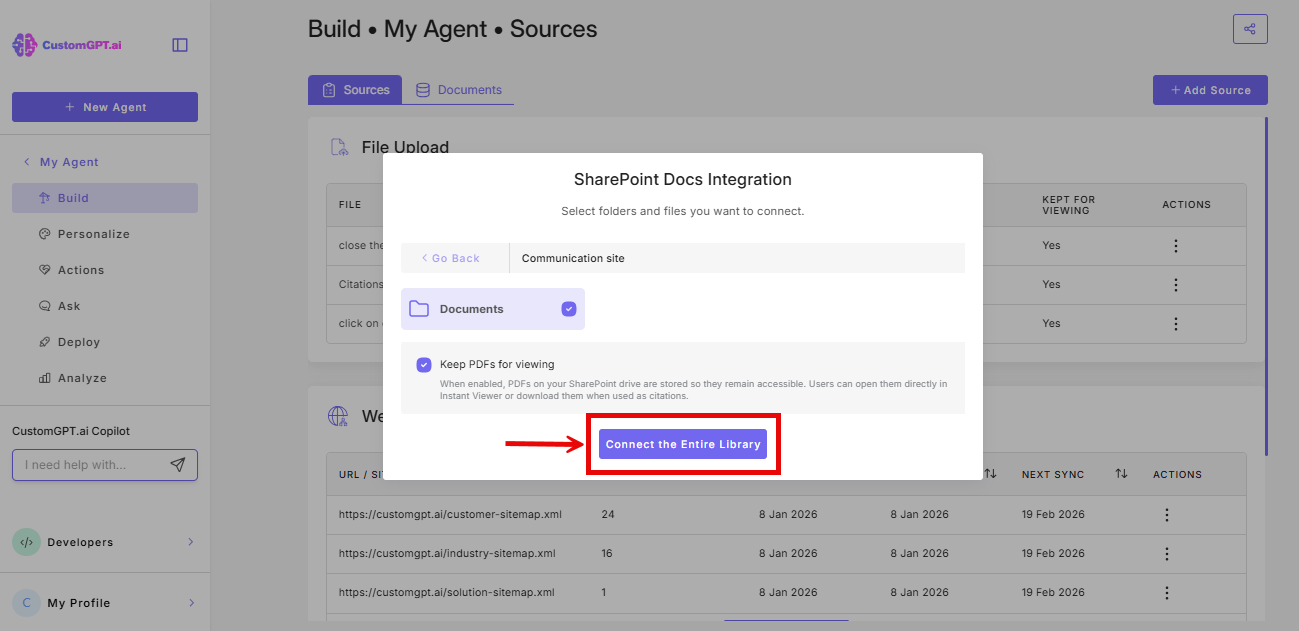Viewport: 1299px width, 631px height.
Task: Click the share icon button
Action: 1250,29
